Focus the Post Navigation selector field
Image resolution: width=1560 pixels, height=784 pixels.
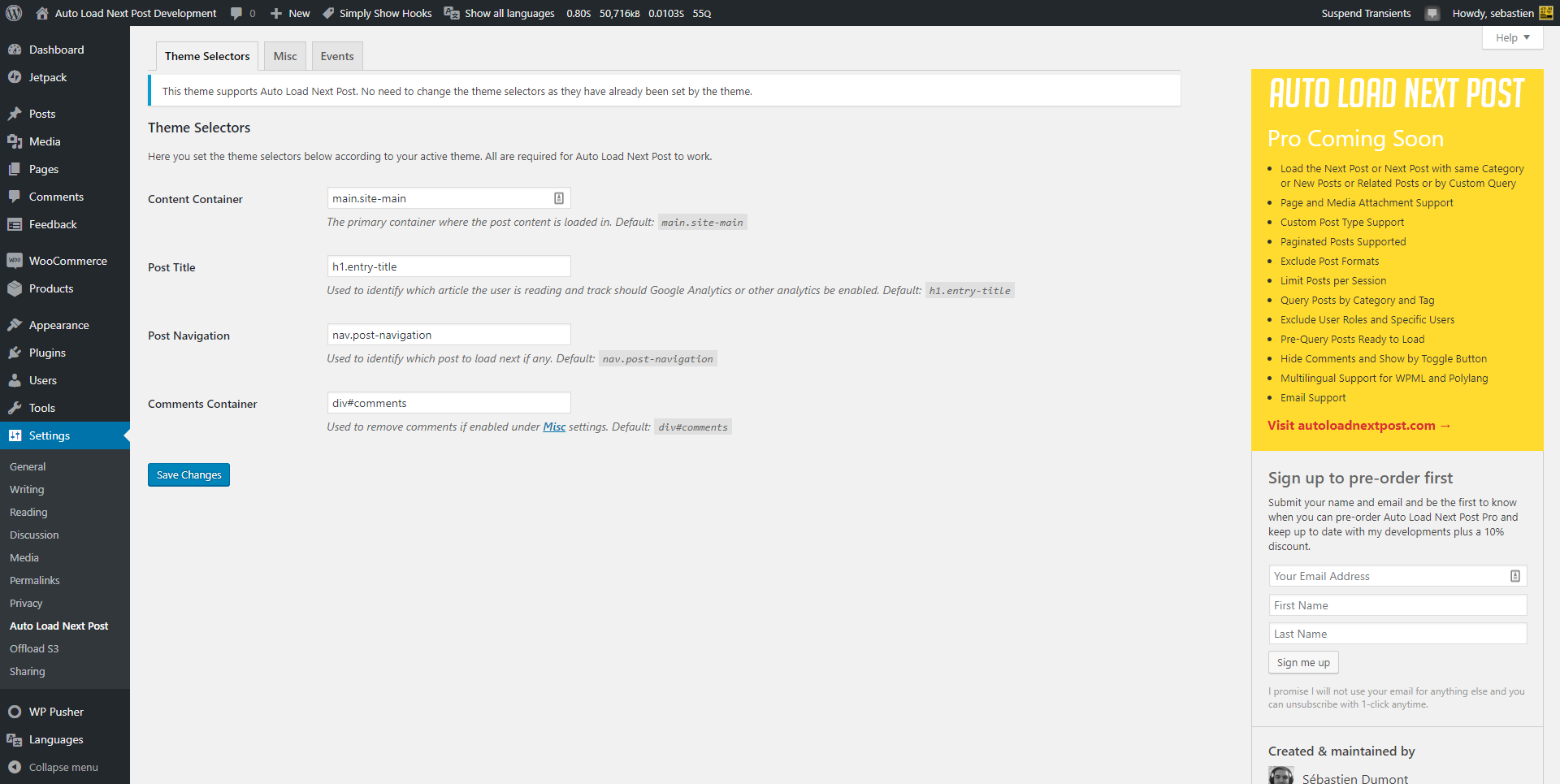pyautogui.click(x=448, y=335)
